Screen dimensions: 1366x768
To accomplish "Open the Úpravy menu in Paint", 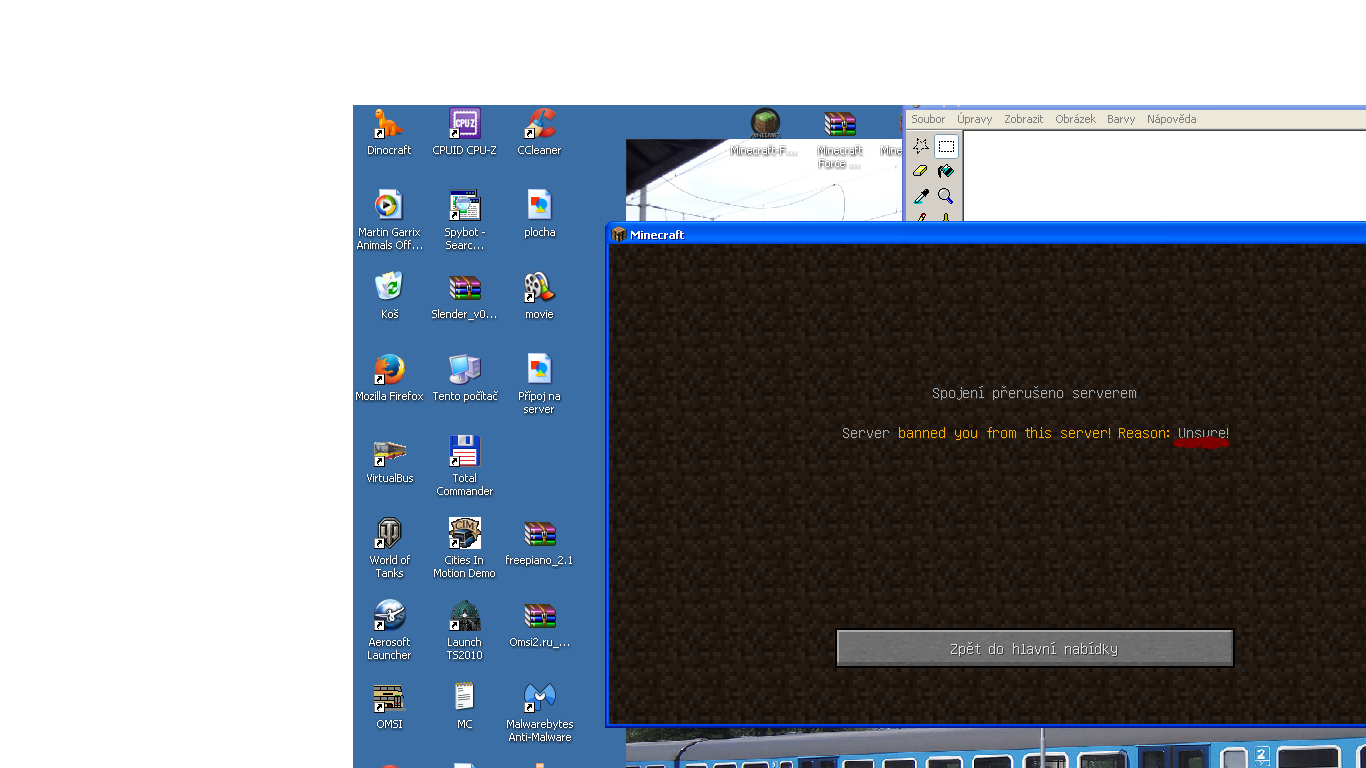I will coord(974,119).
